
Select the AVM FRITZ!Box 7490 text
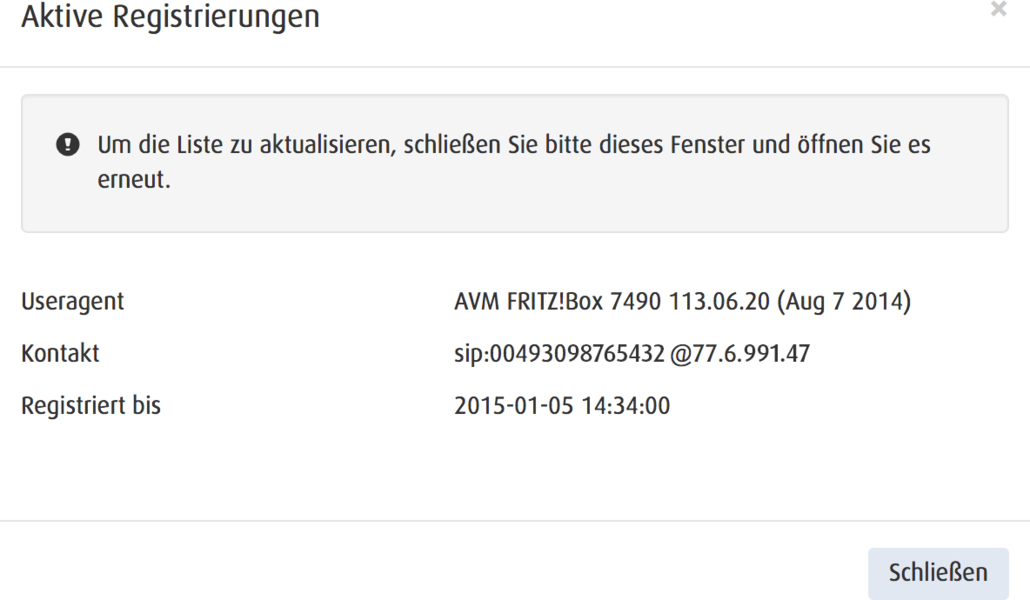click(557, 301)
